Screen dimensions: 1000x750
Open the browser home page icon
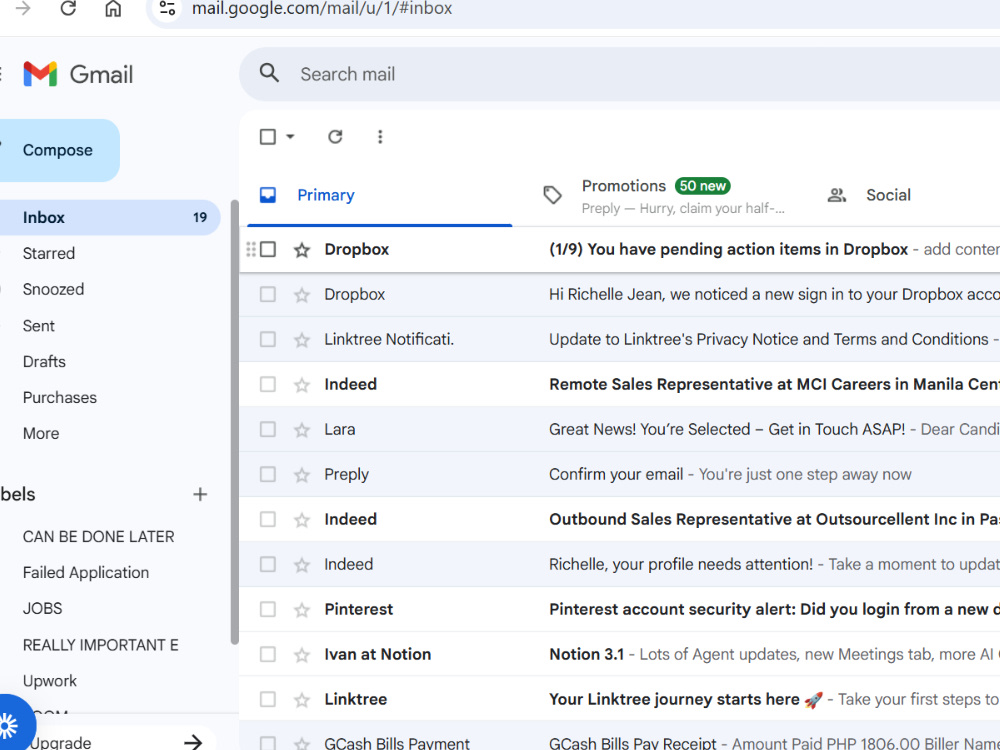pyautogui.click(x=113, y=8)
